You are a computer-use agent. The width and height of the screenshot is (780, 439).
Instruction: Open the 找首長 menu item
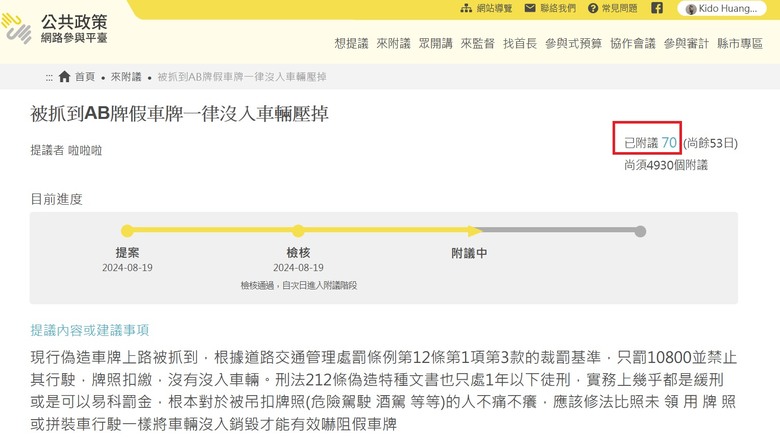tap(520, 44)
